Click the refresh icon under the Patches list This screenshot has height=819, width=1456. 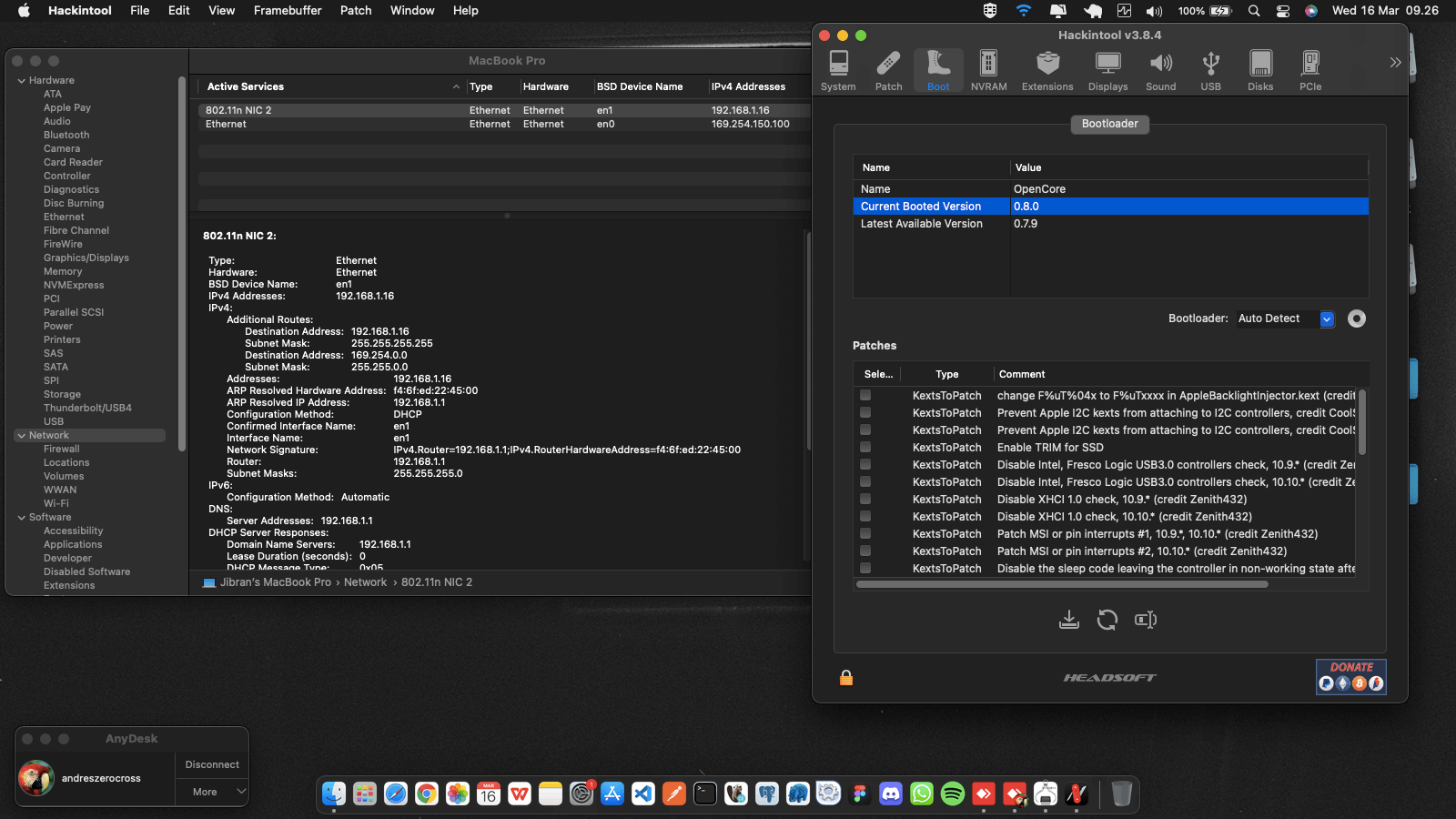(x=1107, y=619)
